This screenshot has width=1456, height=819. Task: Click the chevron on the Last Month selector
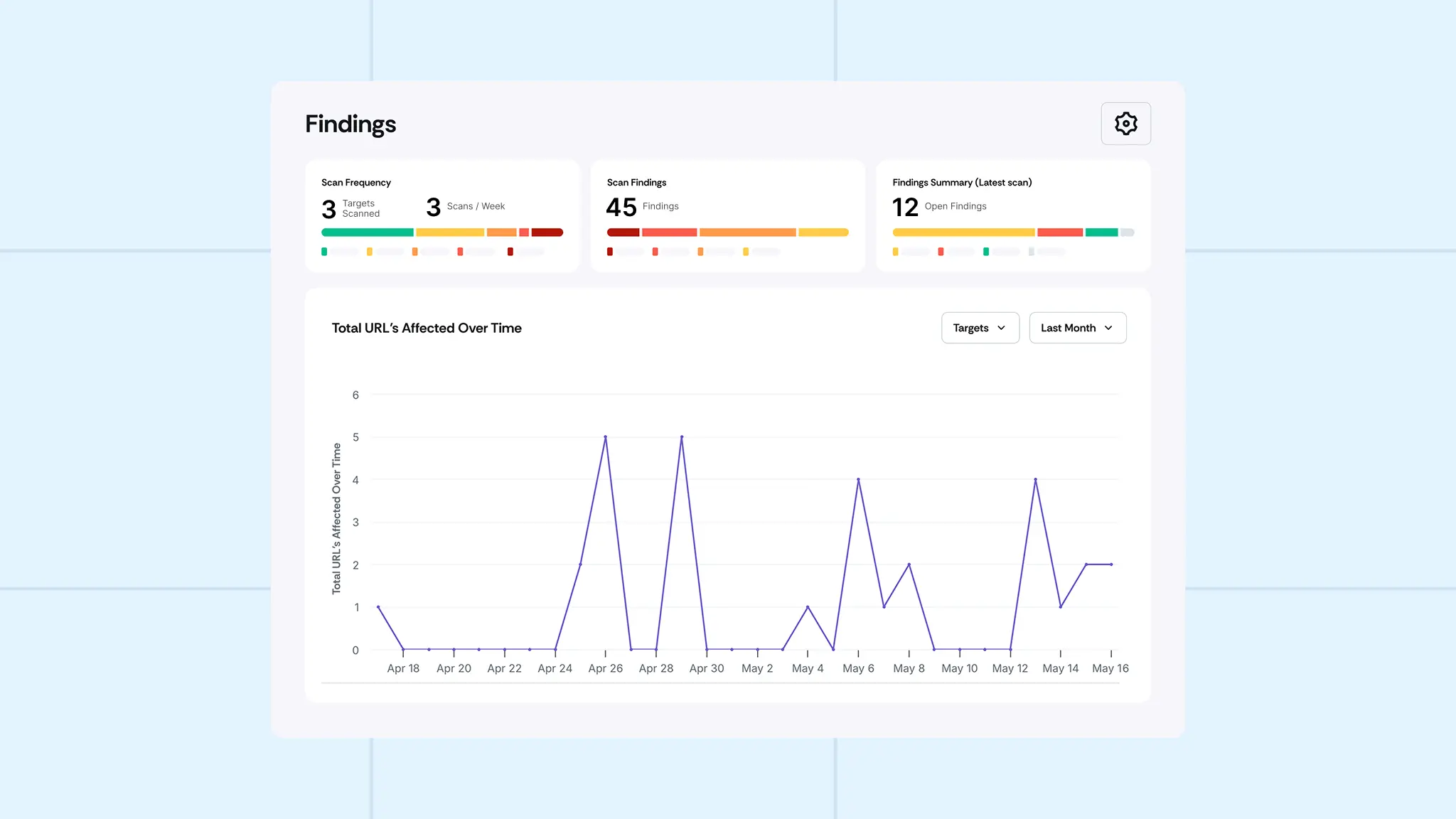[1108, 328]
